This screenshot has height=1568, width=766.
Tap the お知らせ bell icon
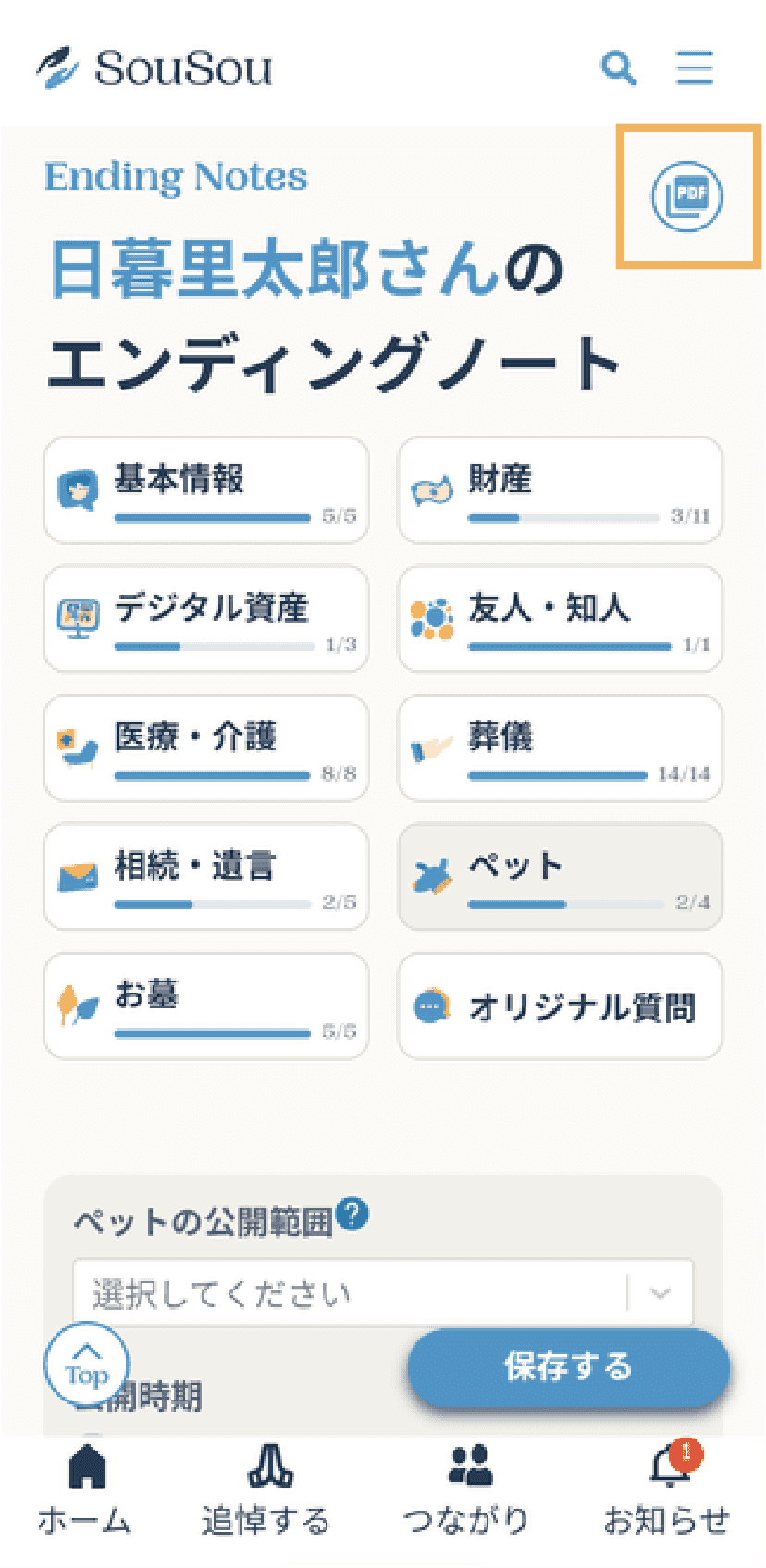pos(669,1466)
